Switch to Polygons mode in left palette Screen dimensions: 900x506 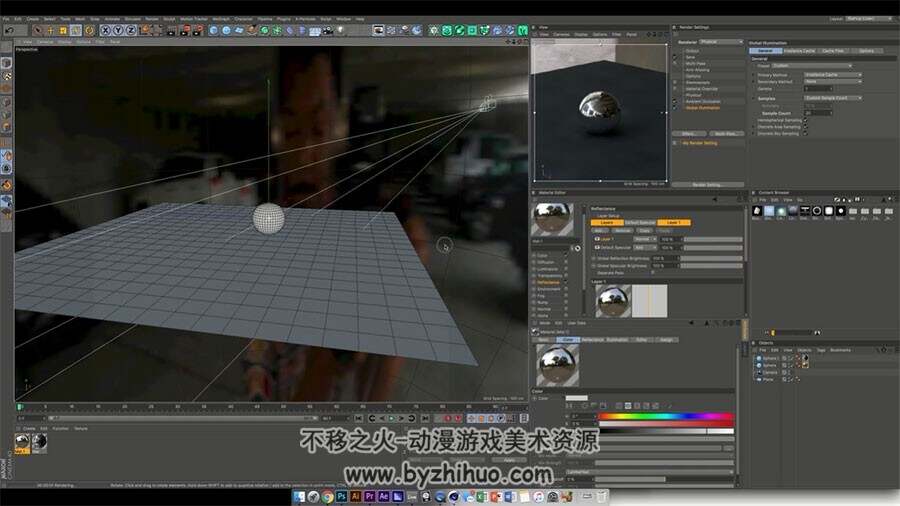tap(7, 127)
